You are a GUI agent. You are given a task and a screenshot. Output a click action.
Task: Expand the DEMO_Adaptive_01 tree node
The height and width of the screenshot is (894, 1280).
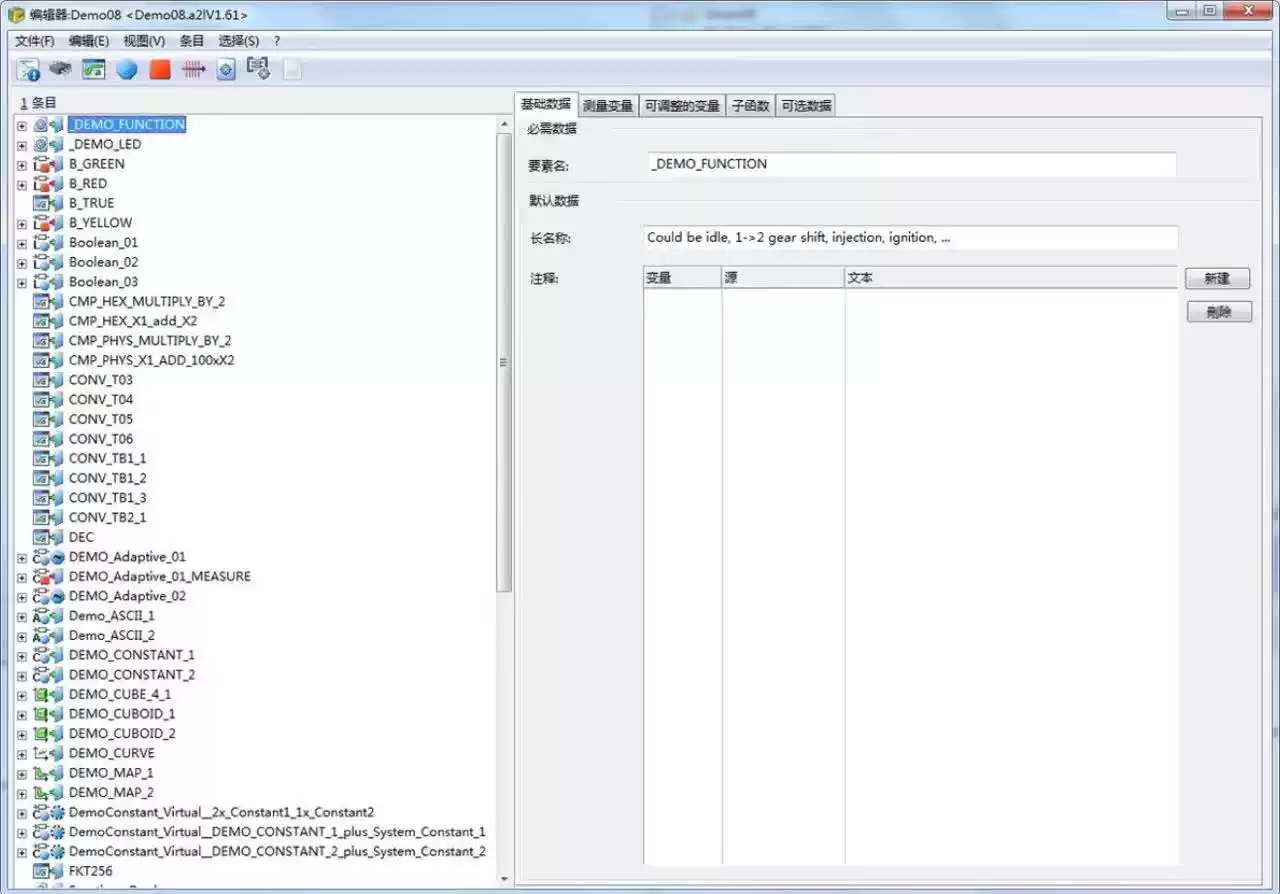pos(22,557)
